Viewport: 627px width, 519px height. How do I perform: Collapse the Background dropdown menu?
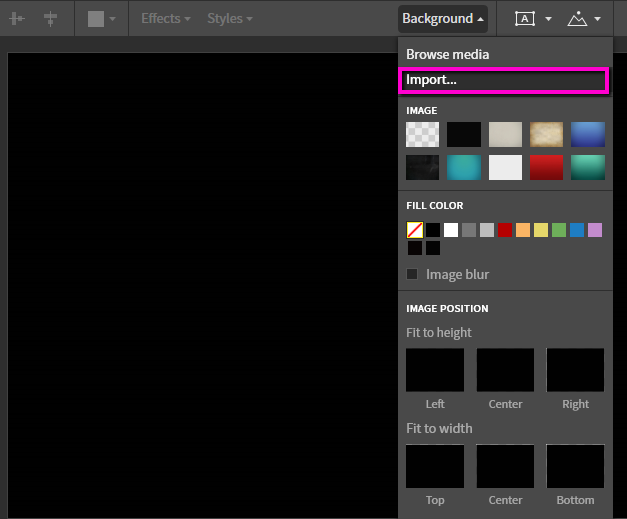(x=443, y=18)
